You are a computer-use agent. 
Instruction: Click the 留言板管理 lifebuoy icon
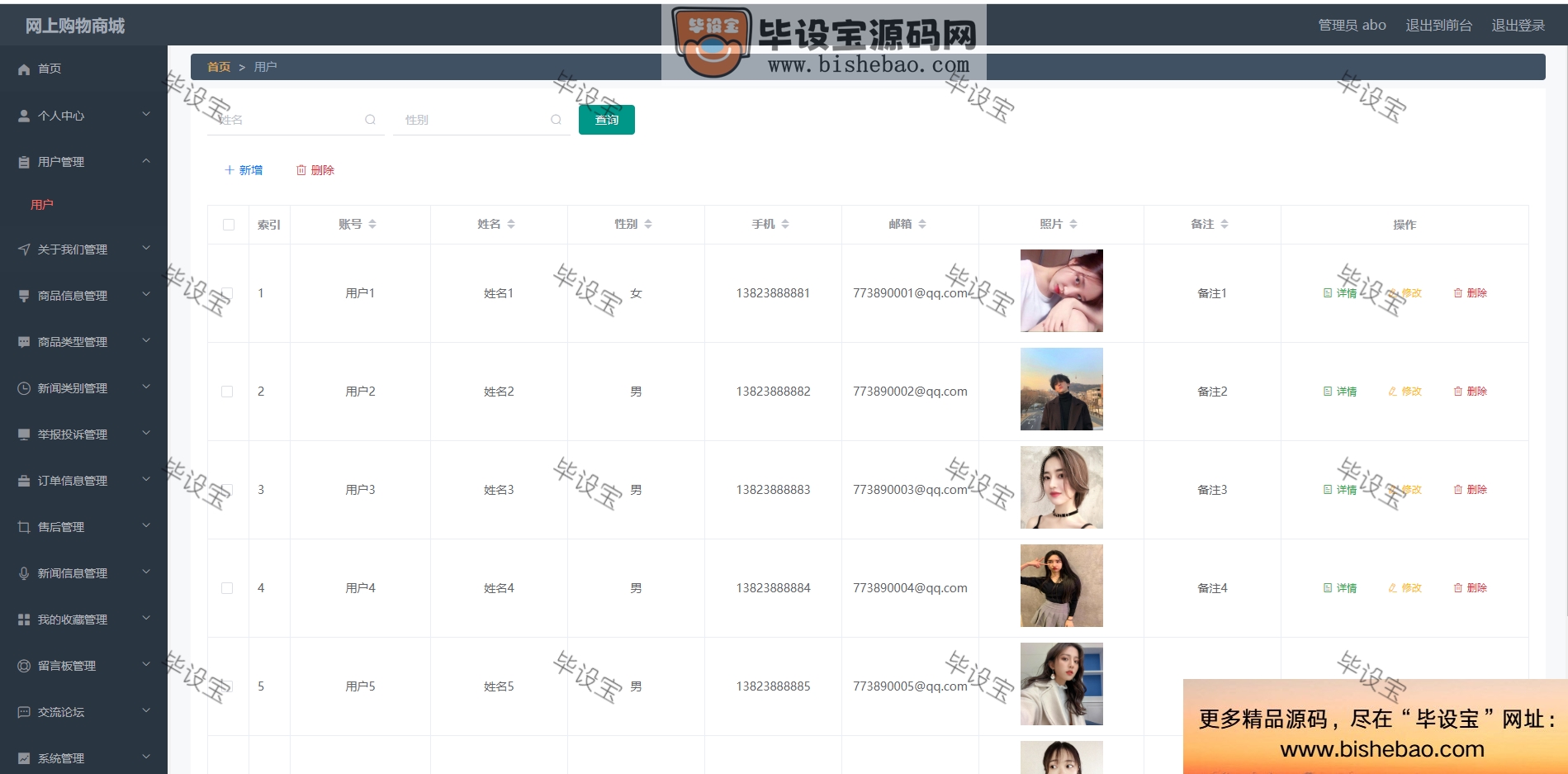coord(24,666)
